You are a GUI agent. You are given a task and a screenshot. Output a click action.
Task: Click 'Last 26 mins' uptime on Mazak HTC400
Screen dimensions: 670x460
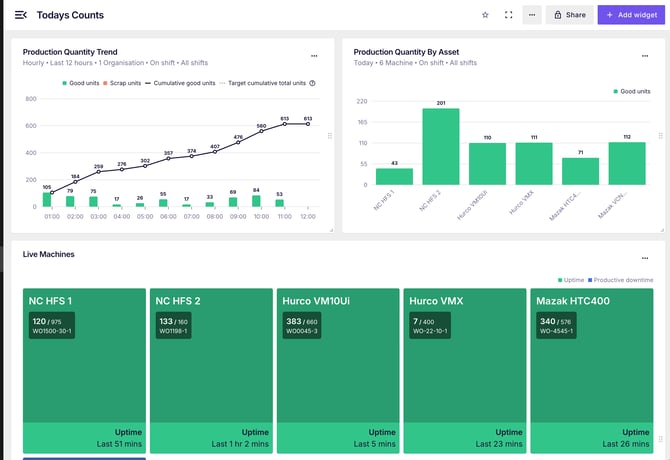coord(626,444)
